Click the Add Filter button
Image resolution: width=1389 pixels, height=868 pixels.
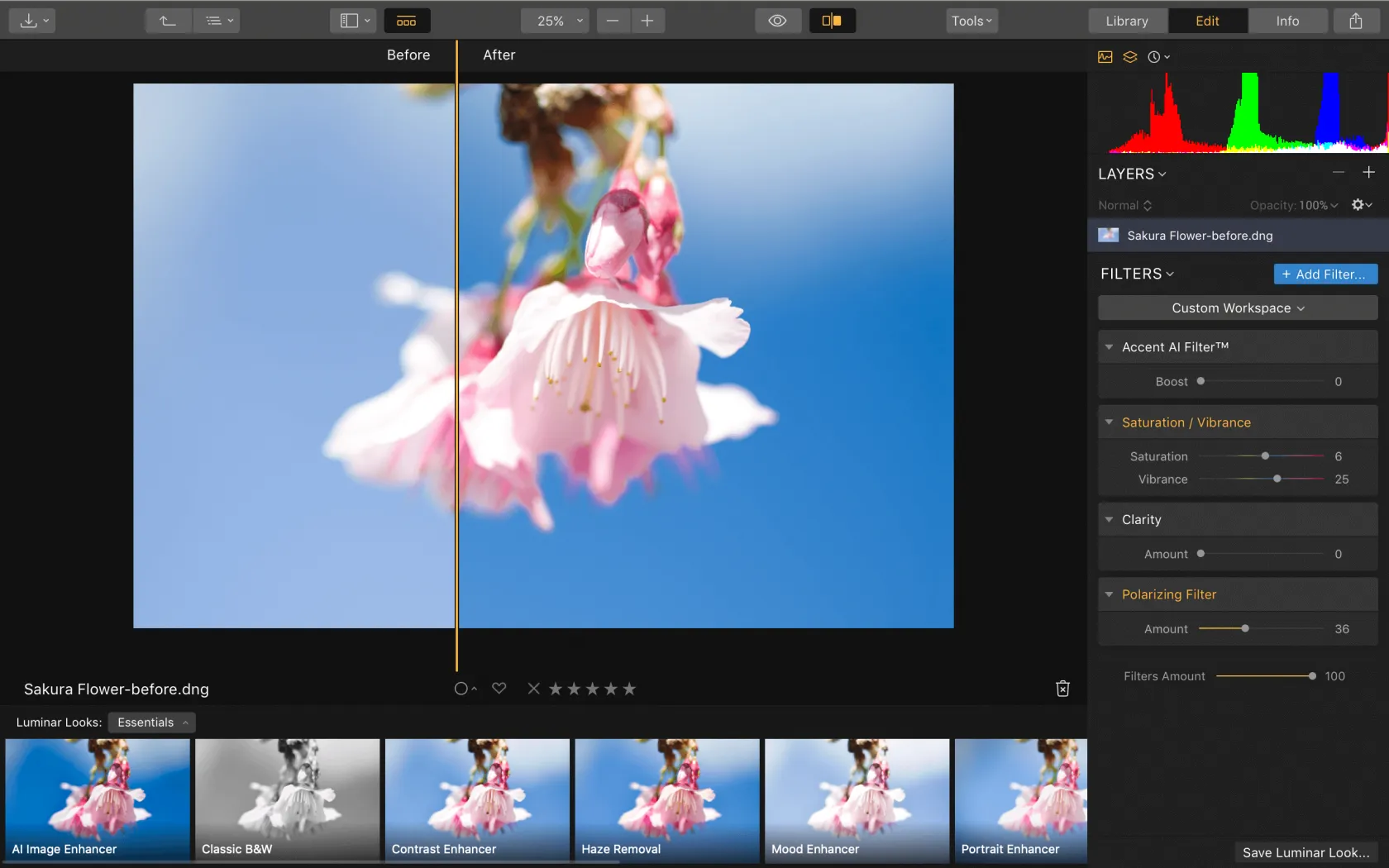(1325, 274)
